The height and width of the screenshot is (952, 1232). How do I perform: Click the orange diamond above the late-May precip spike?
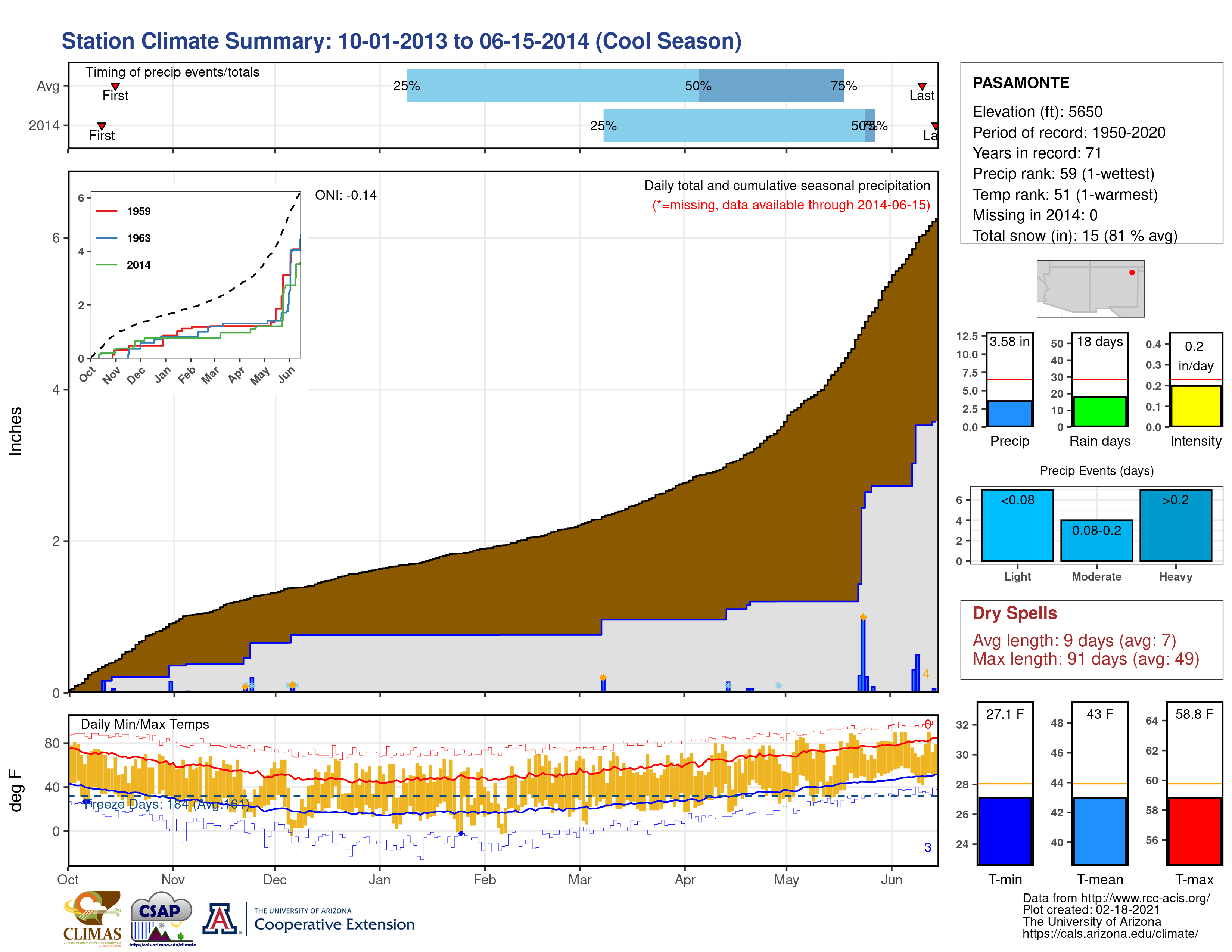pos(862,617)
